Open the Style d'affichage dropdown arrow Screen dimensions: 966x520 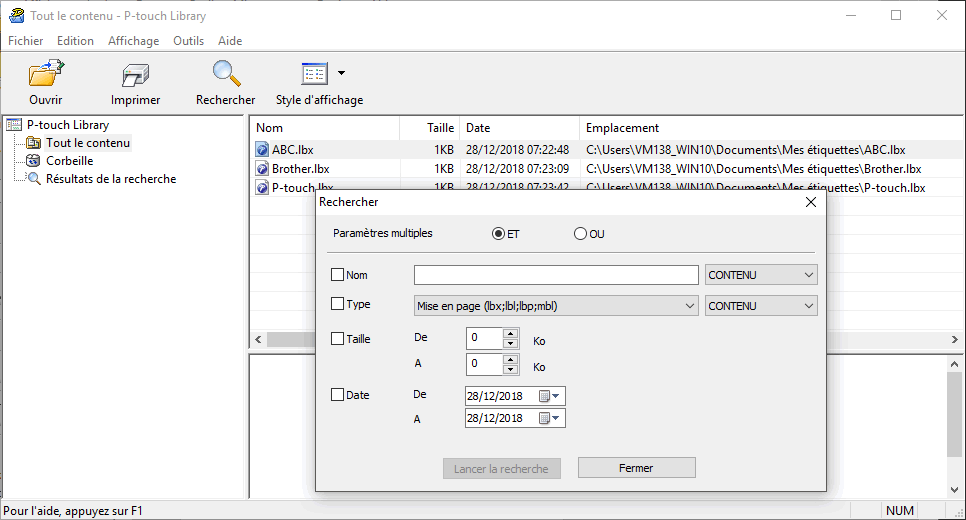[341, 73]
